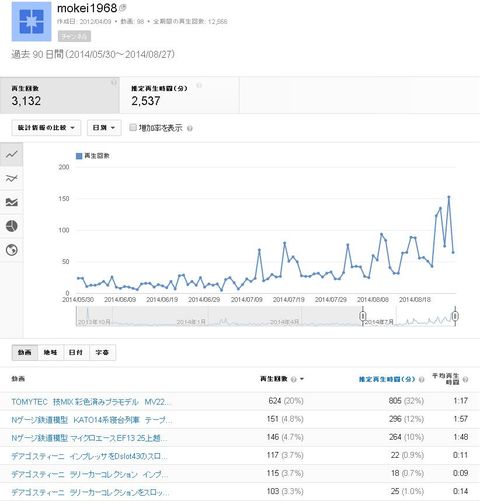Image resolution: width=480 pixels, height=501 pixels.
Task: Open video TOMYTEC 技MIX 彩色済みプラモデル
Action: click(91, 402)
